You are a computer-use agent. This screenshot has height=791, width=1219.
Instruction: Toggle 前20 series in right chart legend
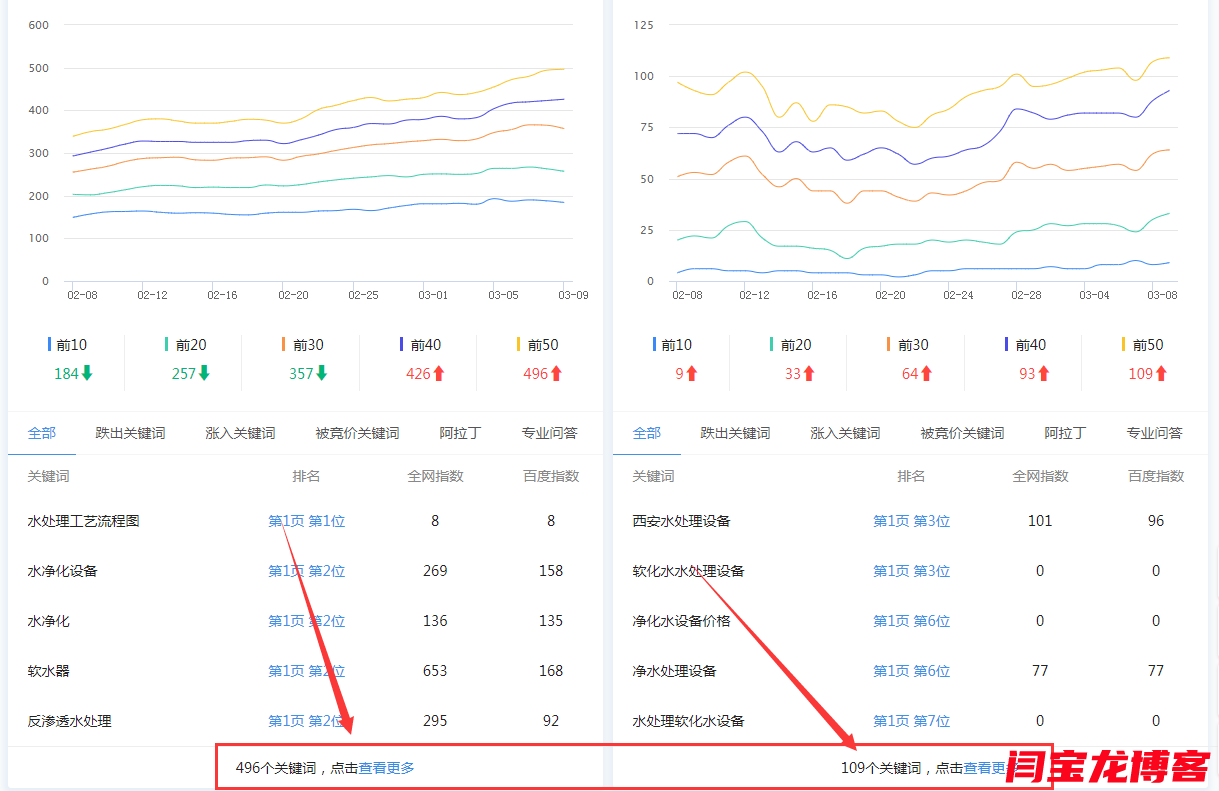coord(790,345)
